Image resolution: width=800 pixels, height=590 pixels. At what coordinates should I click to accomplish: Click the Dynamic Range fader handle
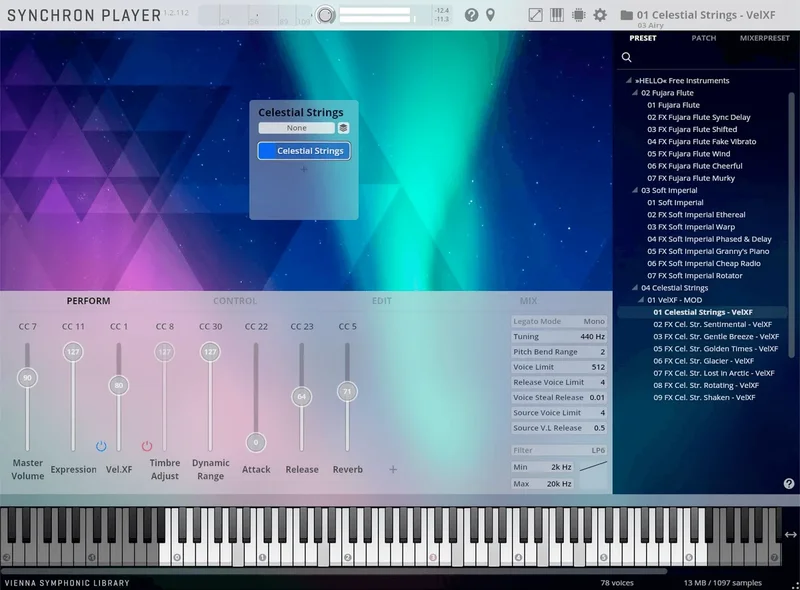210,352
